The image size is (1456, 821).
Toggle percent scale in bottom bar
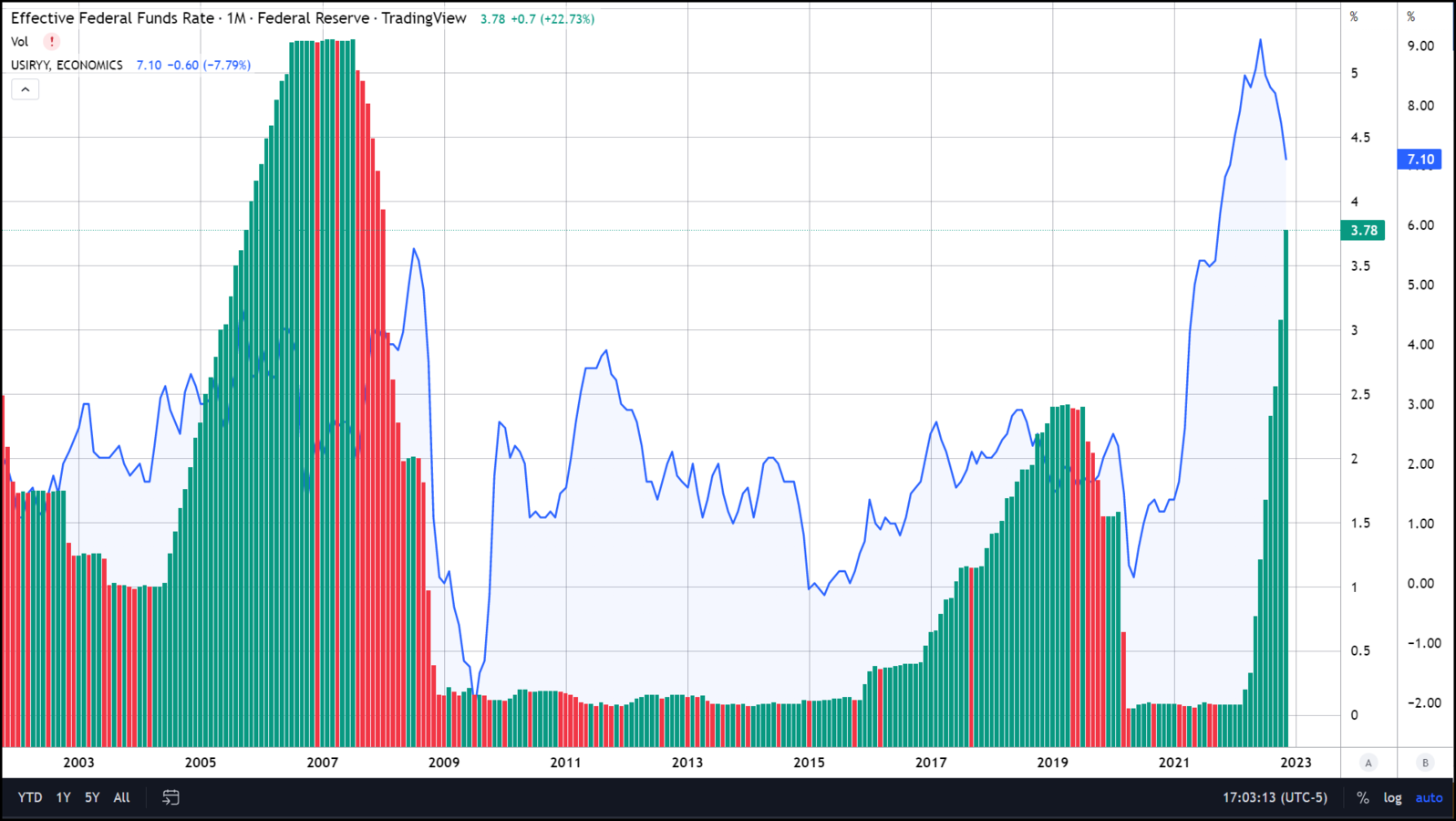(1362, 797)
